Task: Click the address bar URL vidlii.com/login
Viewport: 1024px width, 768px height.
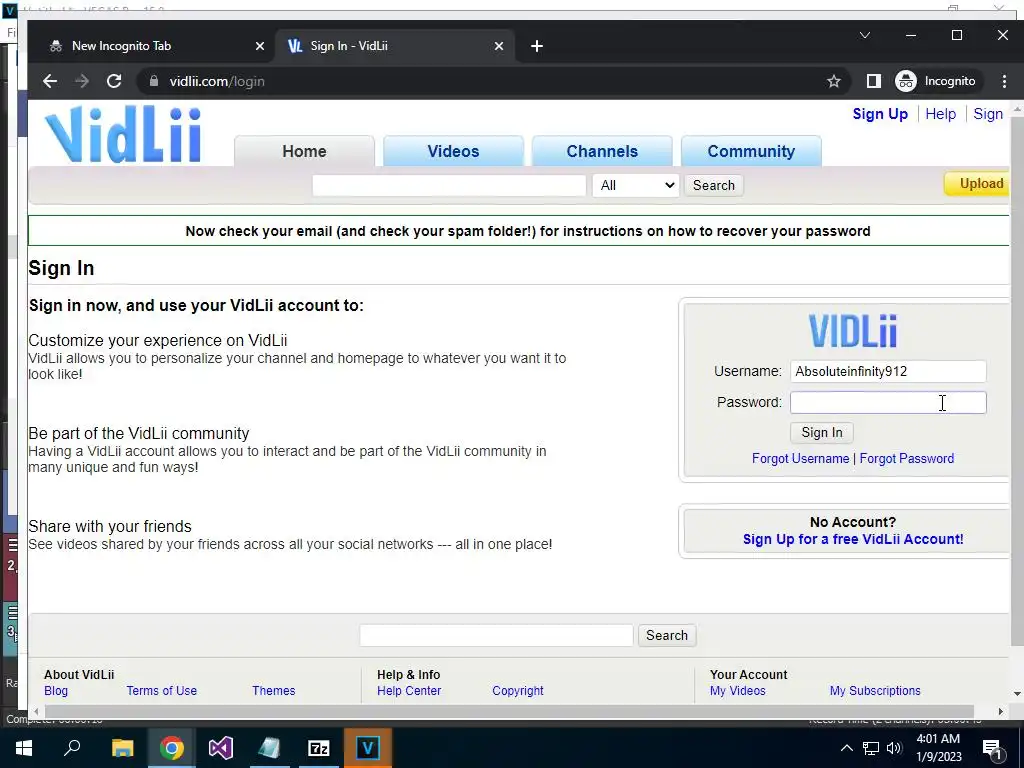Action: [x=217, y=81]
